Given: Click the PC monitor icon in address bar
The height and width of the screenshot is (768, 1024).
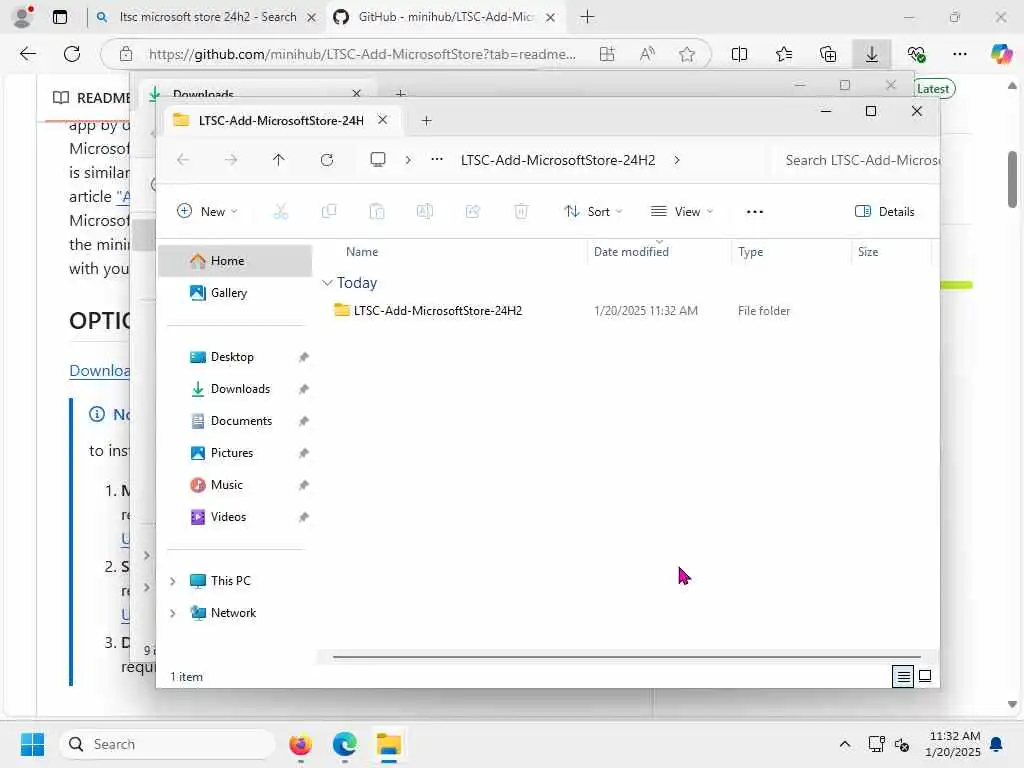Looking at the screenshot, I should point(378,160).
